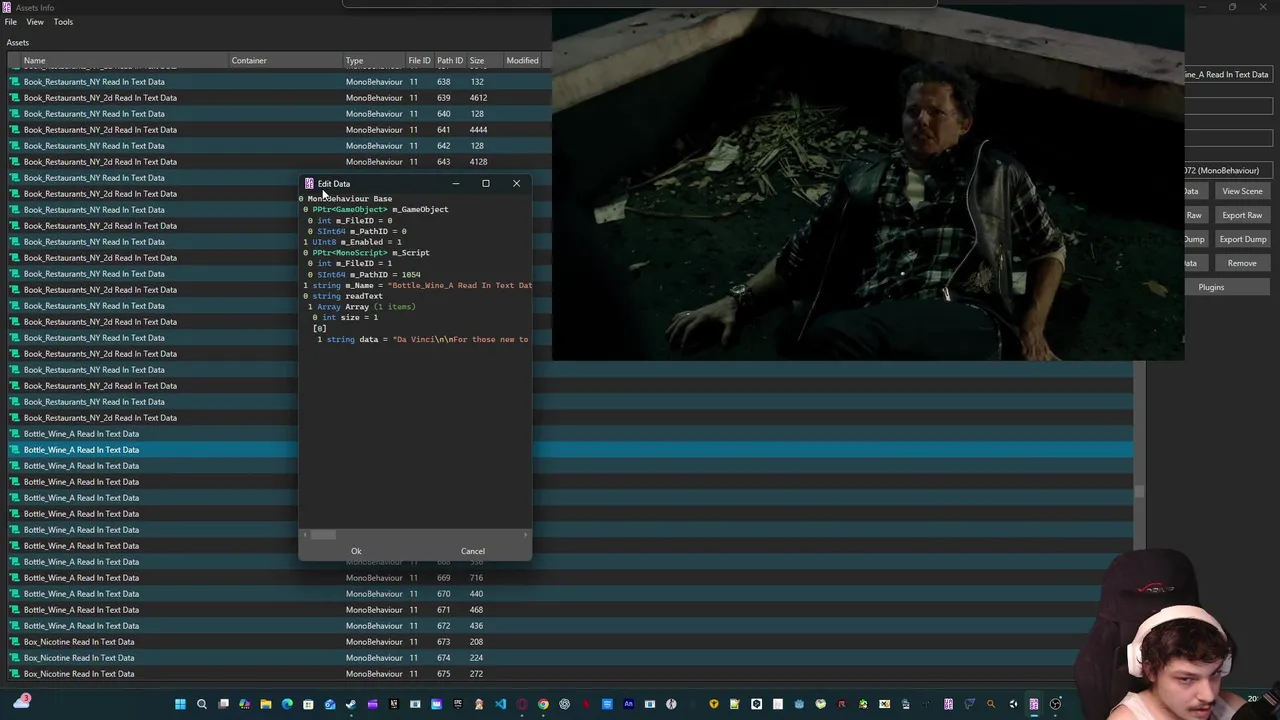The image size is (1280, 720).
Task: Click the View Scene button
Action: [1242, 191]
